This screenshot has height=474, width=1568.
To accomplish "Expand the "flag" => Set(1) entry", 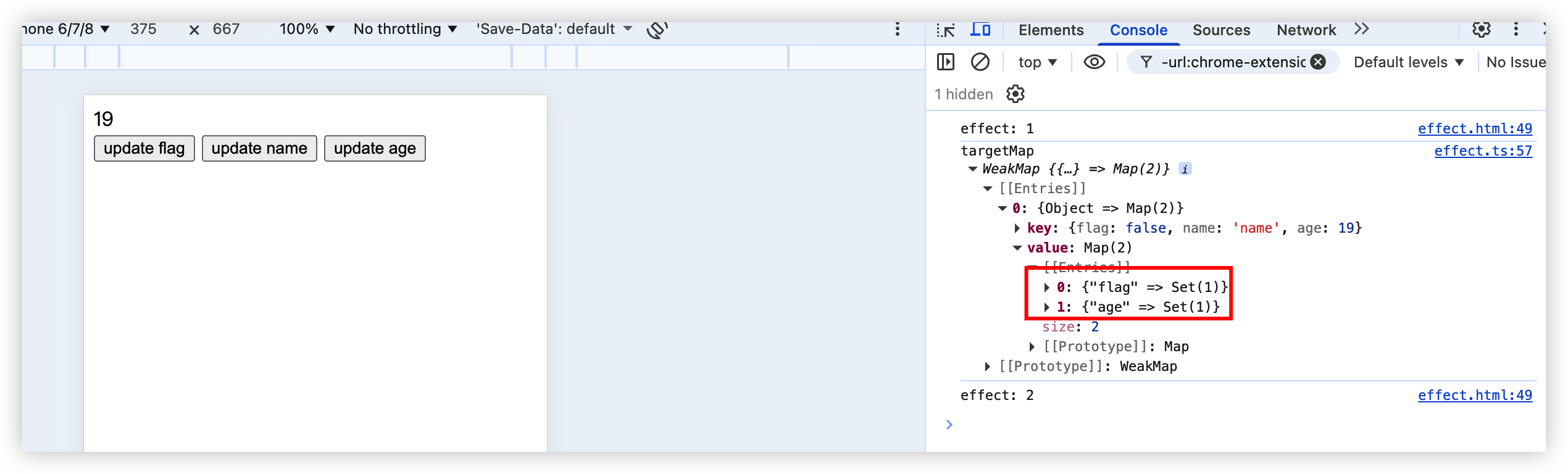I will pyautogui.click(x=1047, y=287).
